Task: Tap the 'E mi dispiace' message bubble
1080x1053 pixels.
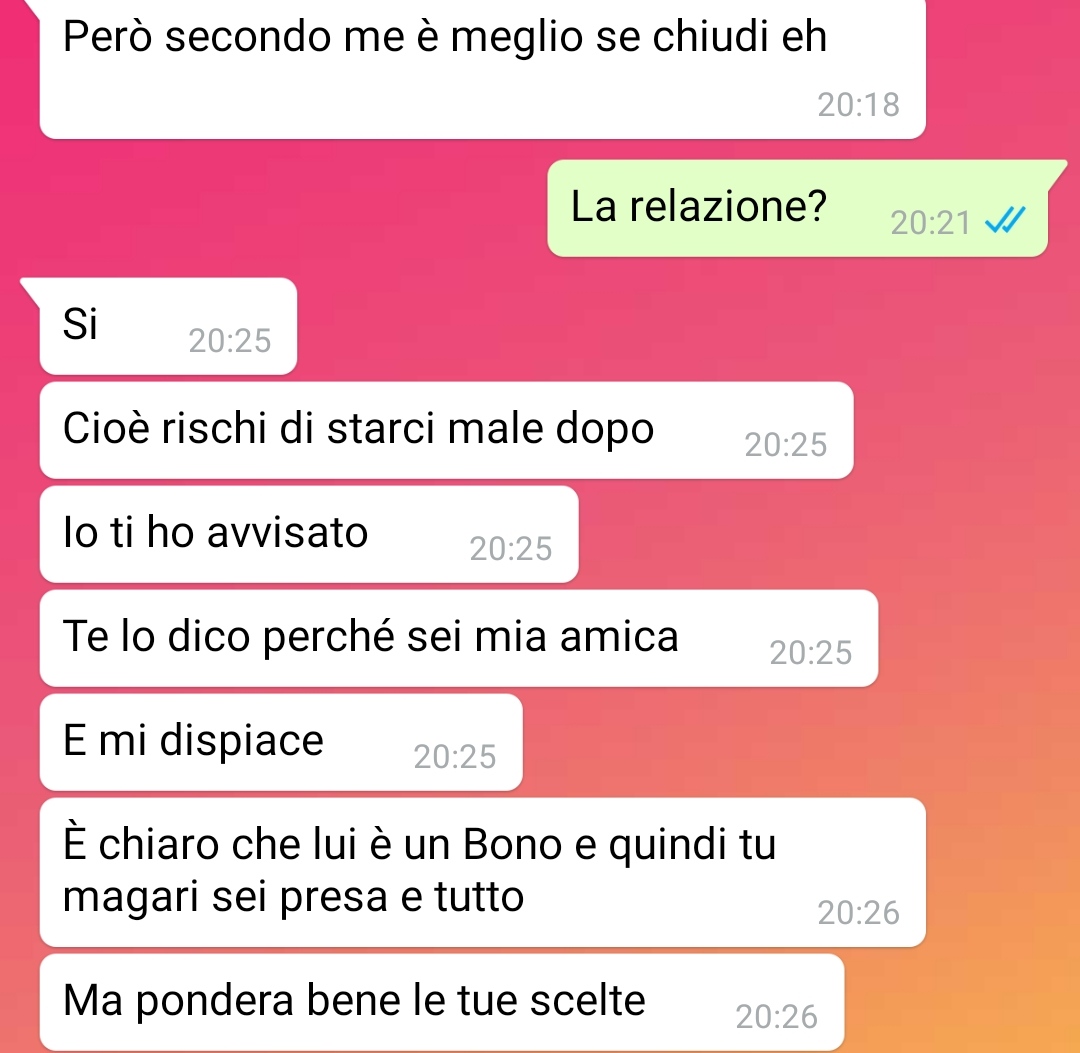Action: 281,742
